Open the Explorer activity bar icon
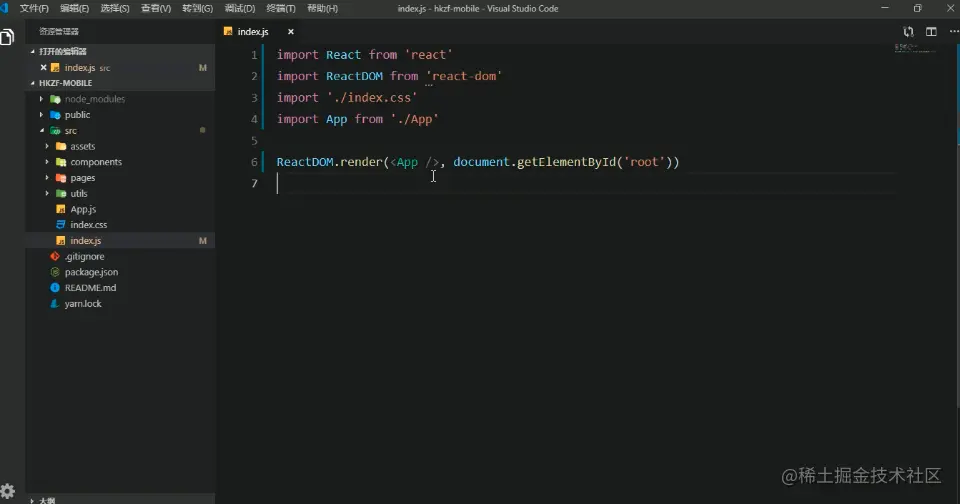This screenshot has height=504, width=960. (7, 37)
